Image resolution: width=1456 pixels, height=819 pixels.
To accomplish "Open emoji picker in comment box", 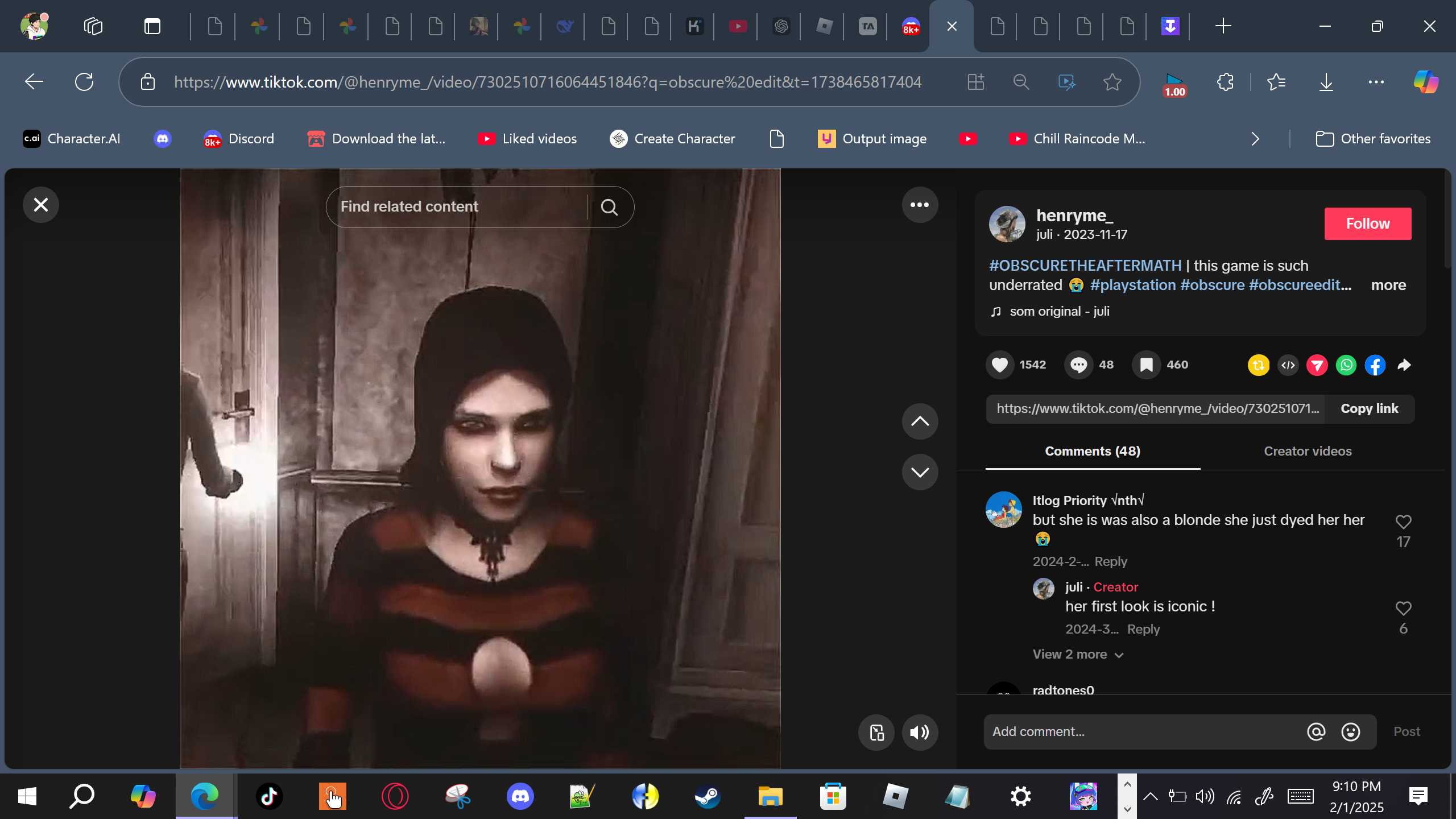I will click(x=1351, y=731).
